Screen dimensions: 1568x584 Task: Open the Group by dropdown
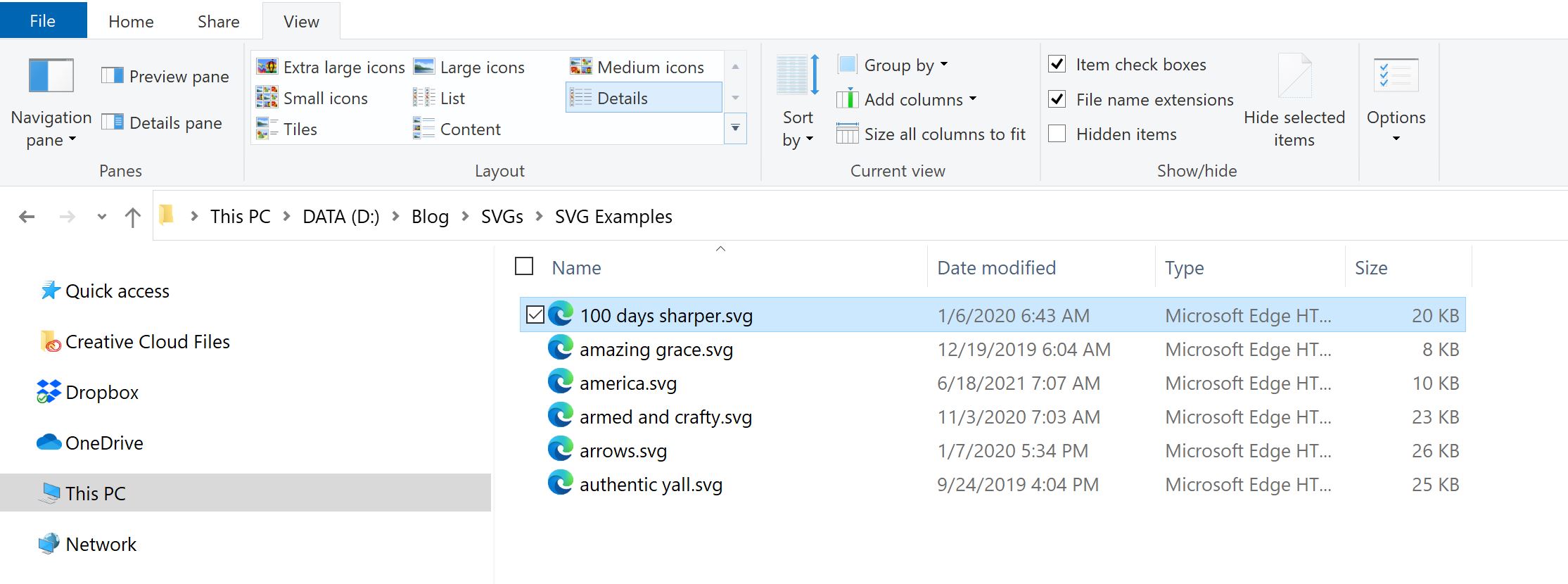pyautogui.click(x=894, y=64)
